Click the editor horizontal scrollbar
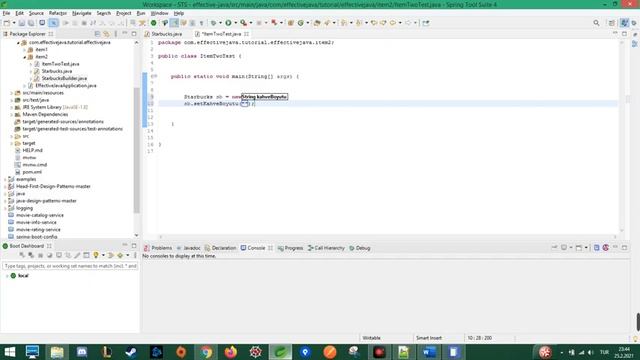640x360 pixels. tap(388, 237)
